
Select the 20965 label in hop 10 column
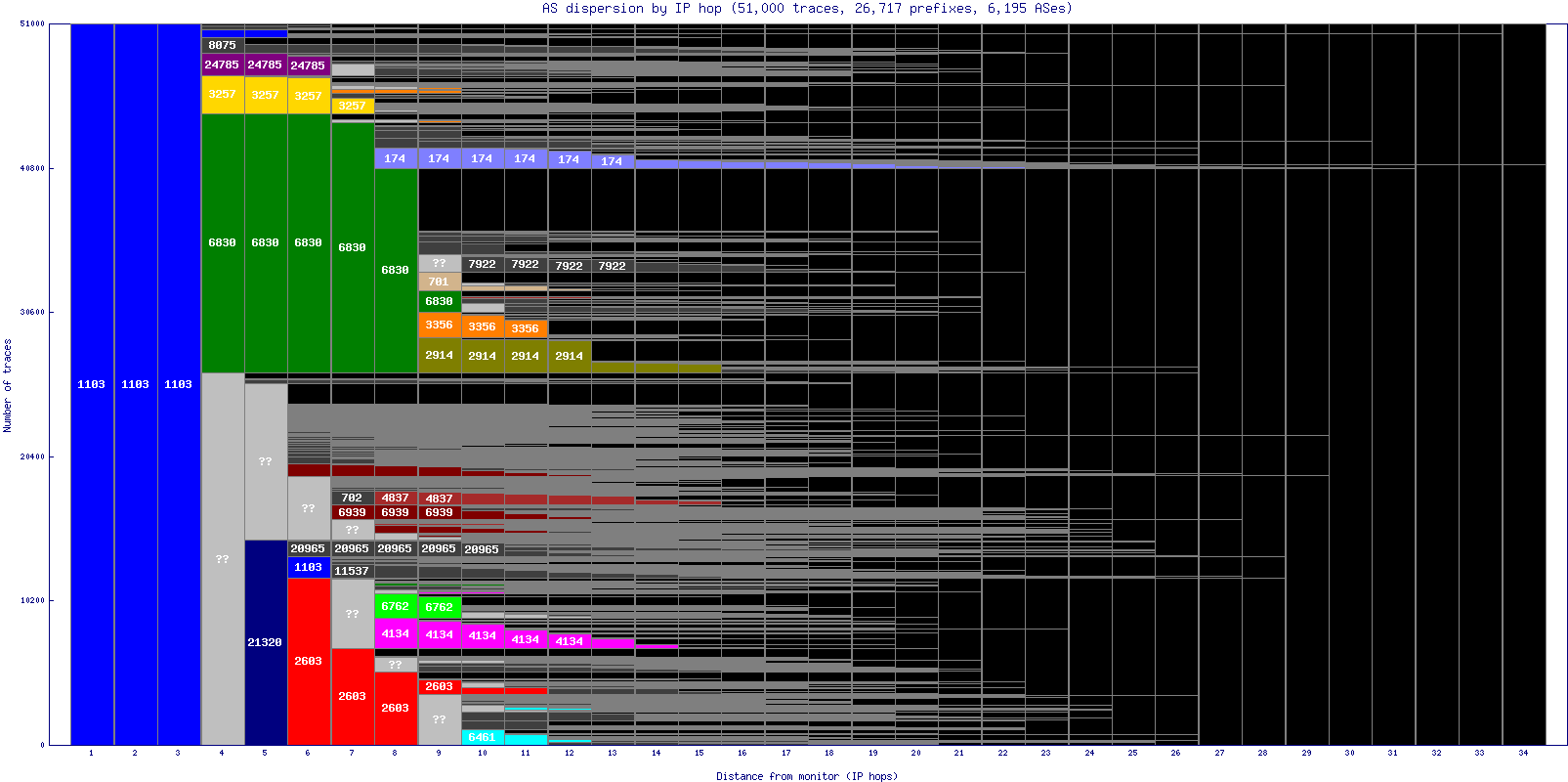pyautogui.click(x=482, y=549)
